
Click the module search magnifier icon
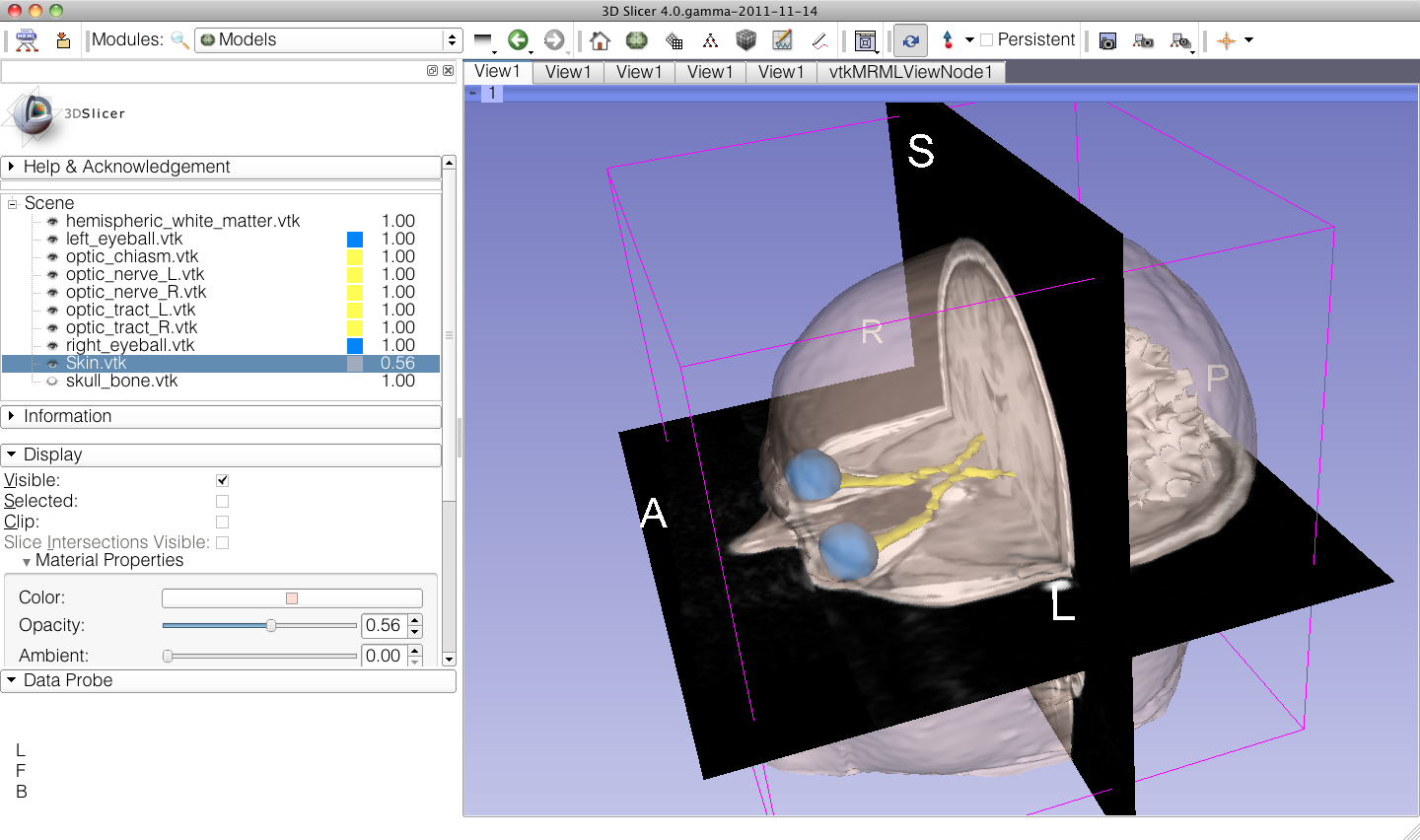point(179,40)
